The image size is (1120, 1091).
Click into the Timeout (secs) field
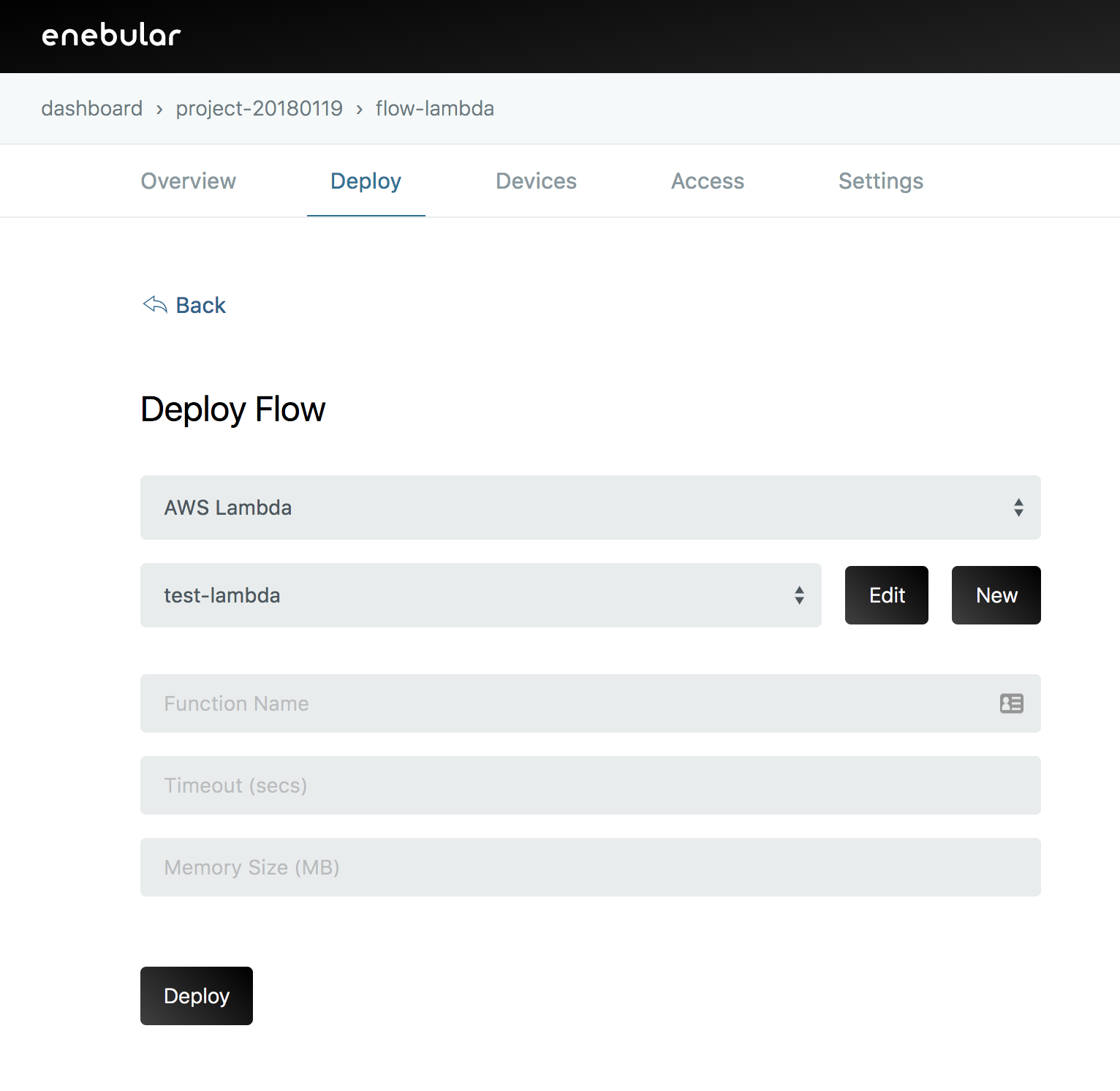pos(590,785)
